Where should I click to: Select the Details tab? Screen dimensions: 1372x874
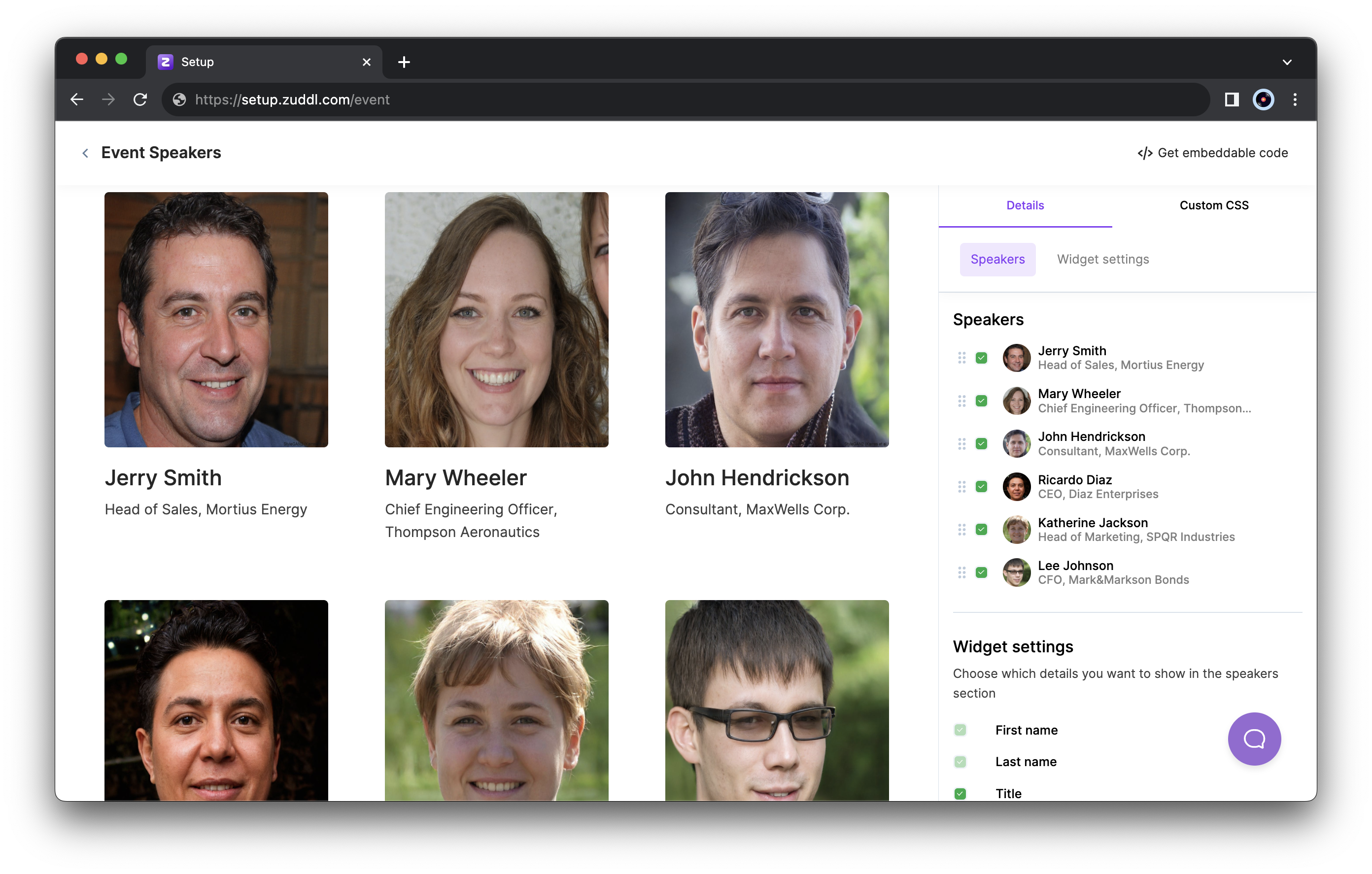pyautogui.click(x=1025, y=205)
